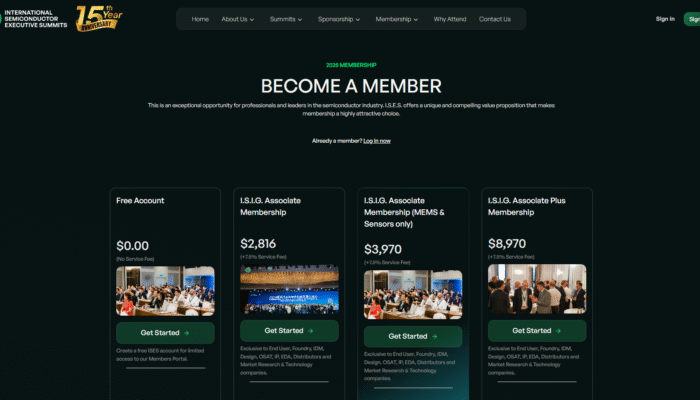
Task: Open the Why Attend page
Action: click(x=450, y=19)
